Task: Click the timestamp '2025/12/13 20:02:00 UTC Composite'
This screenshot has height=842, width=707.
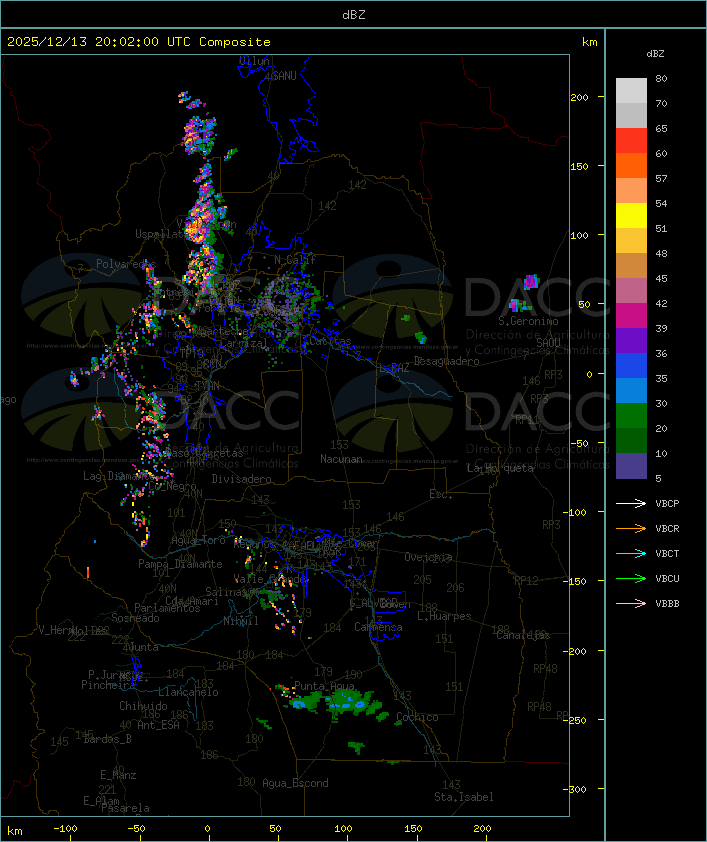Action: click(139, 42)
